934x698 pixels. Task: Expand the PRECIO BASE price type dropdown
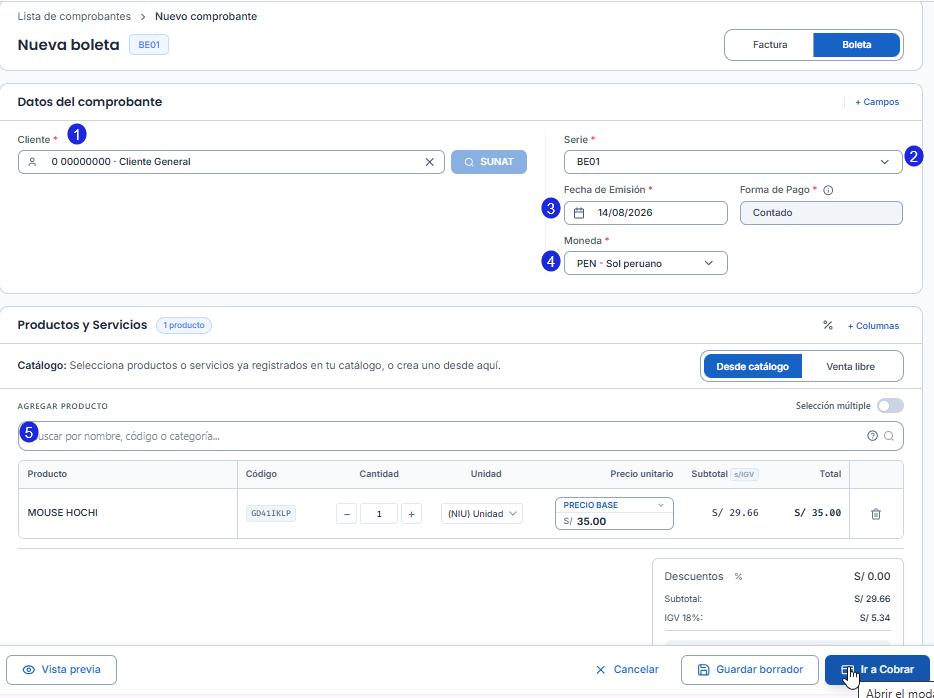614,505
